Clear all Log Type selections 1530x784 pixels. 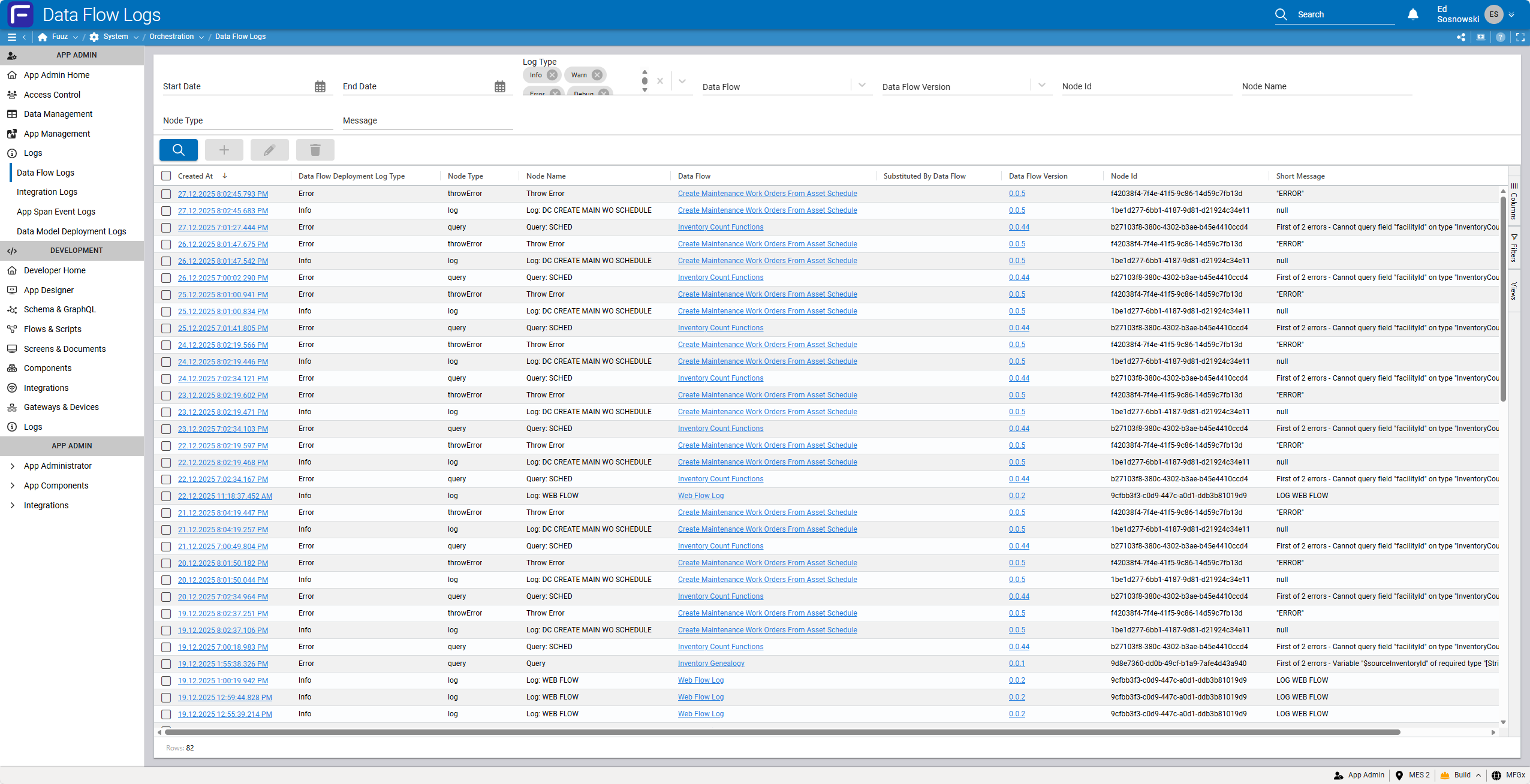(x=659, y=81)
